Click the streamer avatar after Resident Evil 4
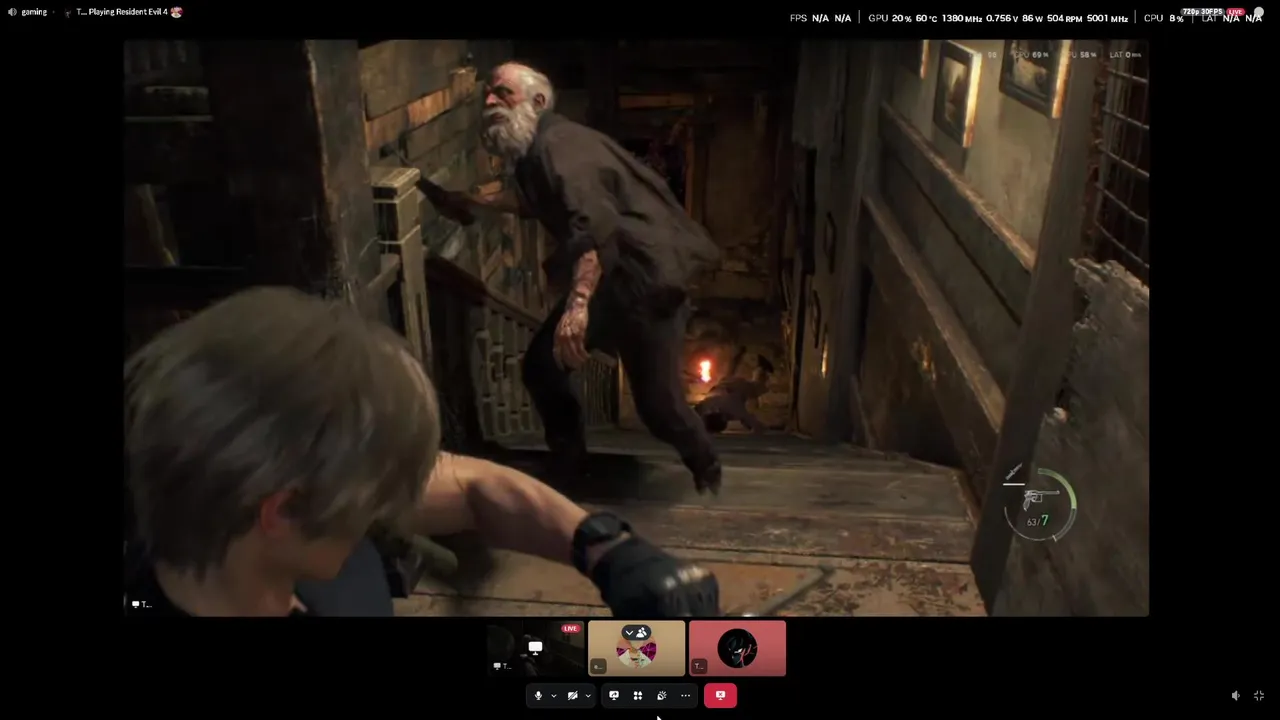This screenshot has height=720, width=1280. (x=177, y=12)
